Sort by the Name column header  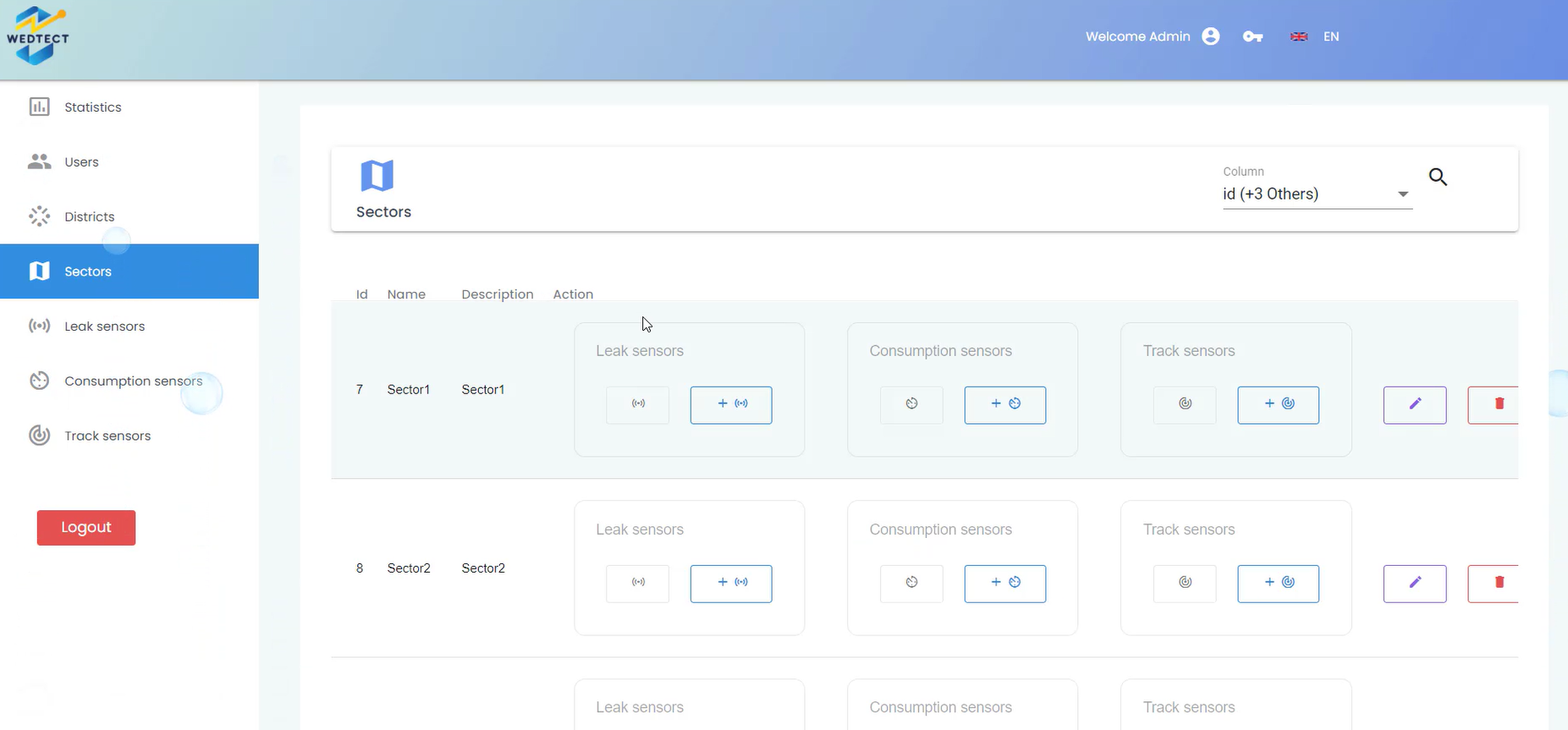coord(406,294)
